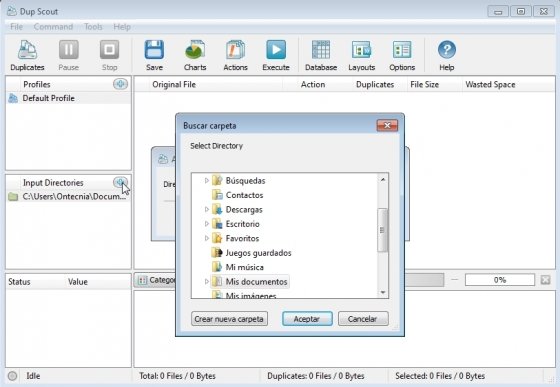This screenshot has width=560, height=387.
Task: Click the Mi música folder icon
Action: [x=217, y=267]
